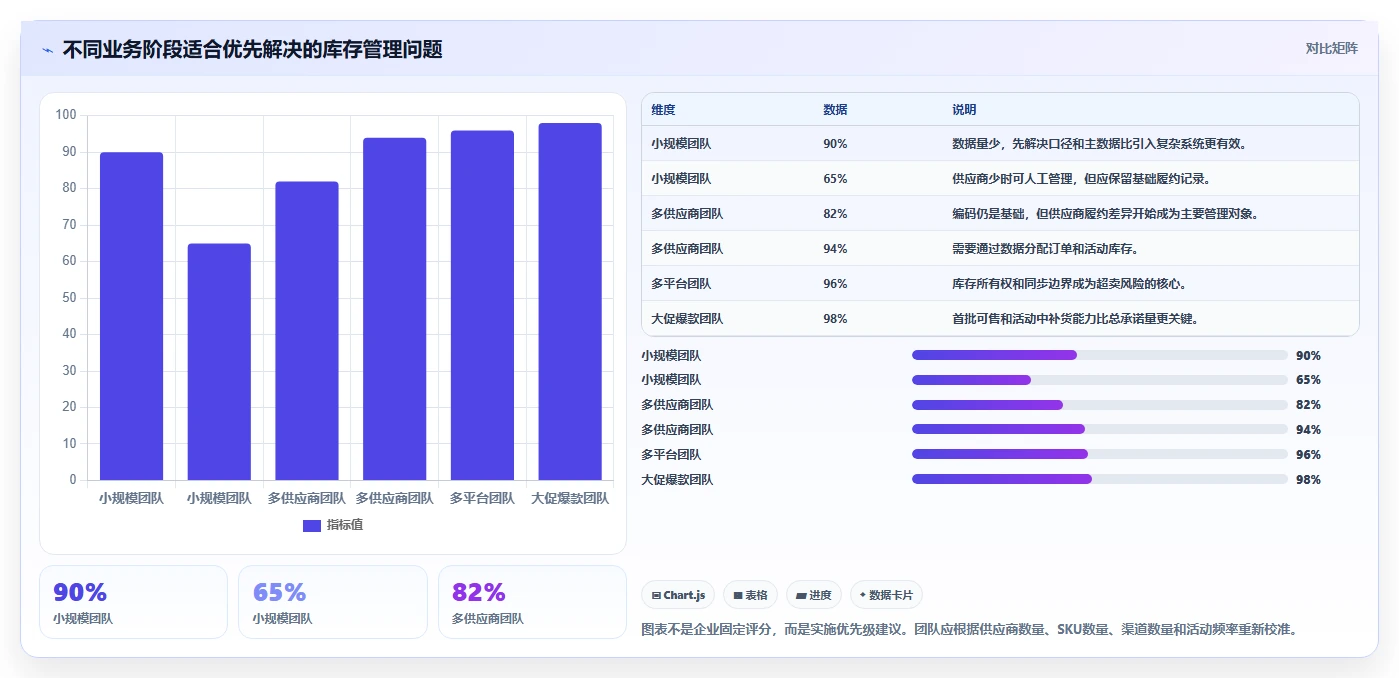
Task: Click the 数据卡片 tag chip
Action: click(x=887, y=595)
